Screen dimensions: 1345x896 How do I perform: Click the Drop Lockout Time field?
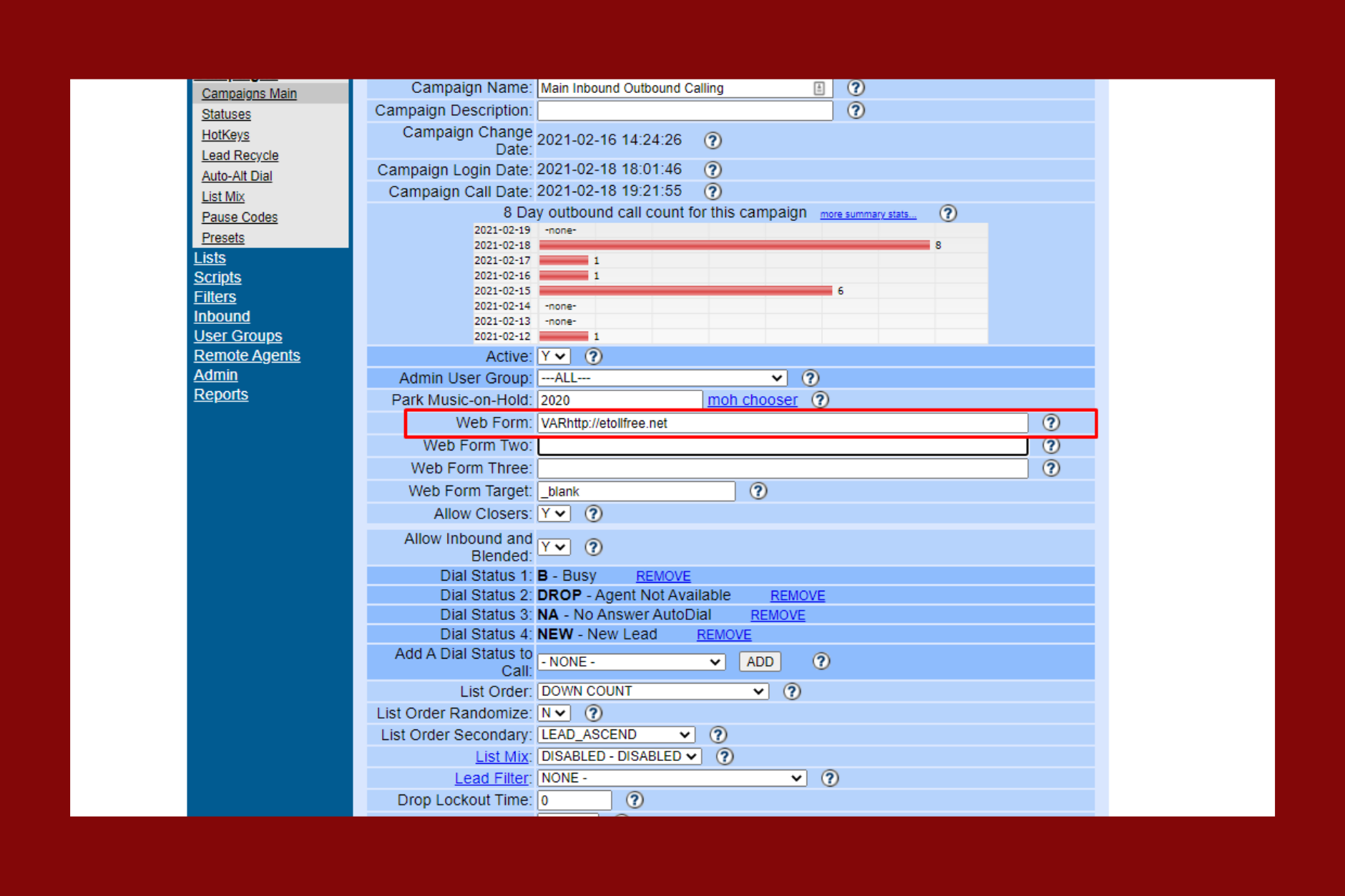click(574, 800)
